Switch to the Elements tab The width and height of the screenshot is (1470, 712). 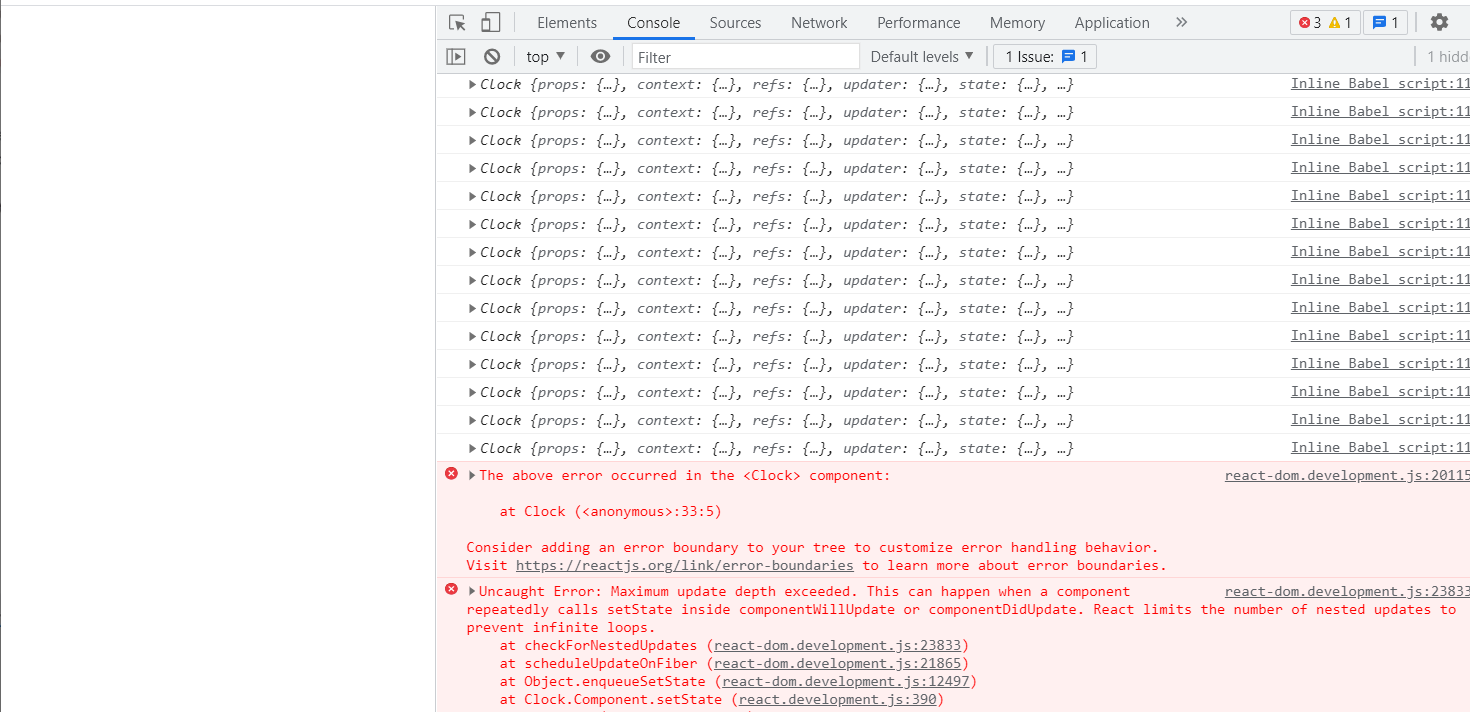[567, 22]
